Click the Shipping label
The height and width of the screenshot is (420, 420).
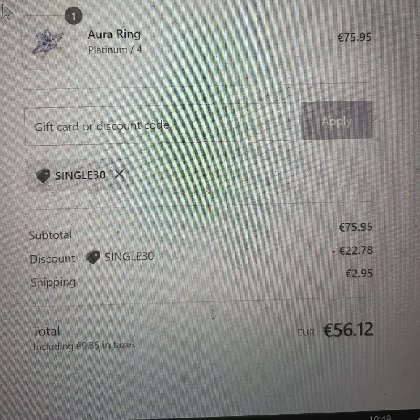(53, 283)
